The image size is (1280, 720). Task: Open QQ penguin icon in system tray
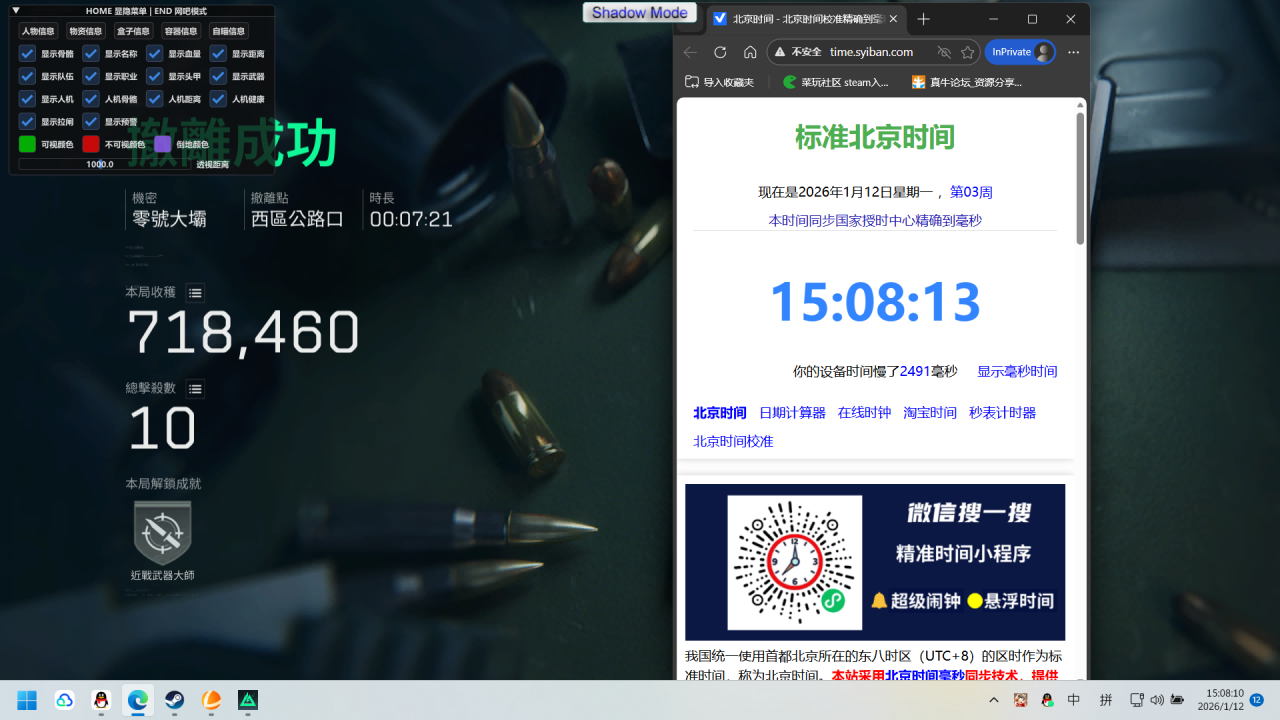[1047, 701]
